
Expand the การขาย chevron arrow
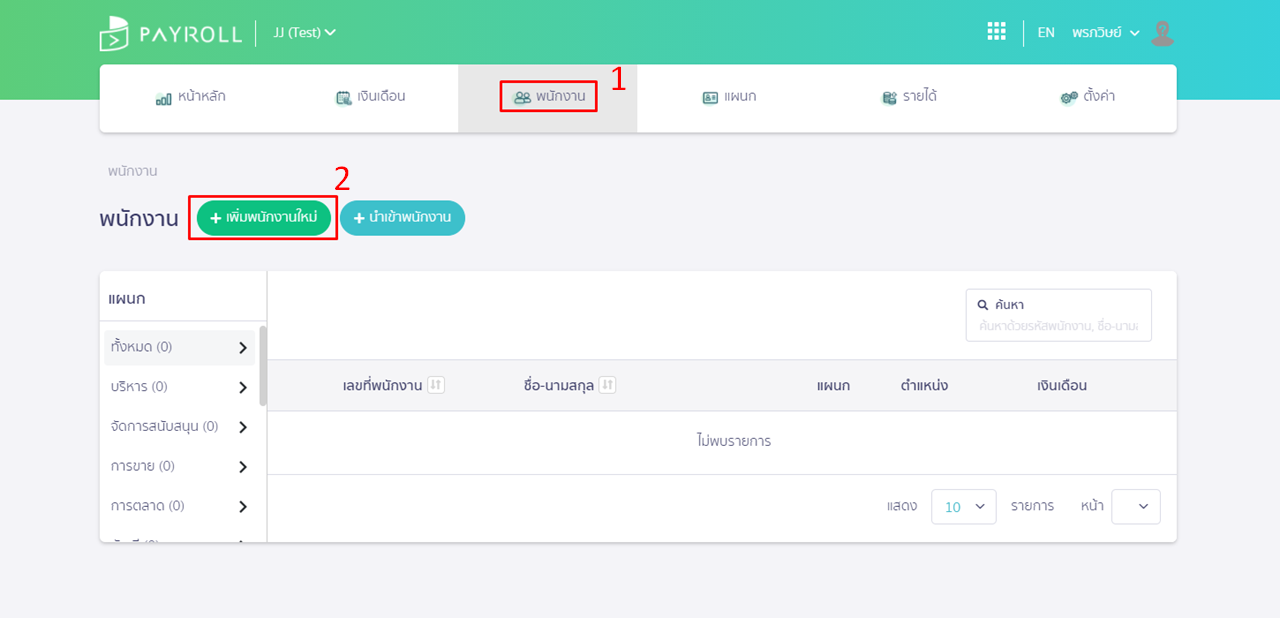[243, 467]
